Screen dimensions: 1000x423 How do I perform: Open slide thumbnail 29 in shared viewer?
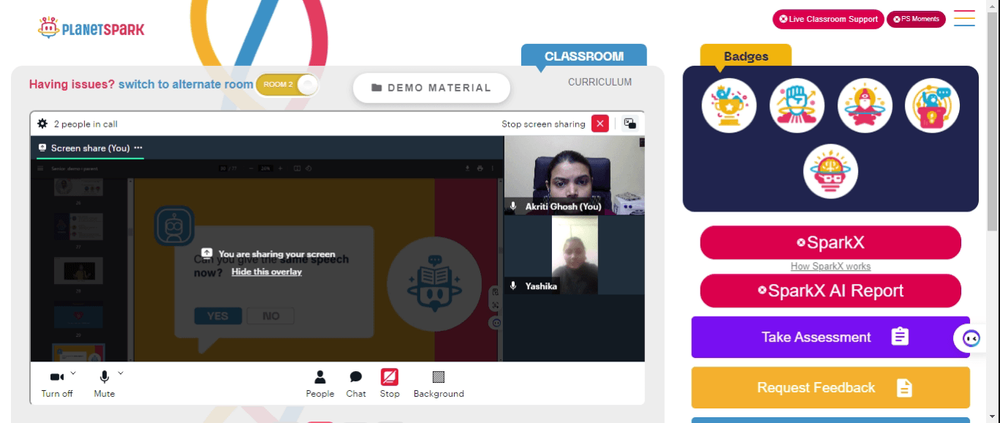coord(78,314)
